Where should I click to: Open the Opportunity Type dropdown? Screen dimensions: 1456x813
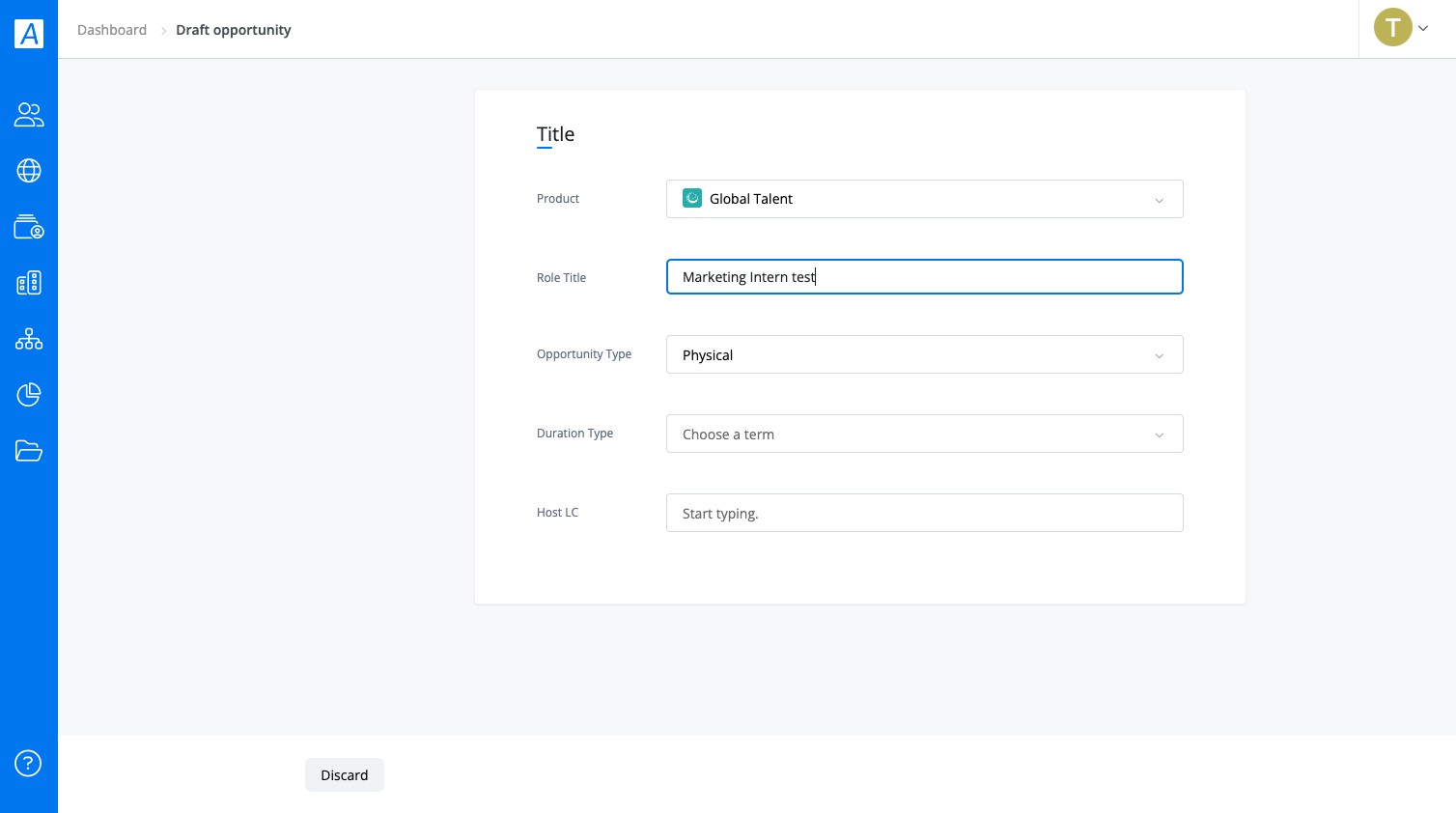click(924, 354)
